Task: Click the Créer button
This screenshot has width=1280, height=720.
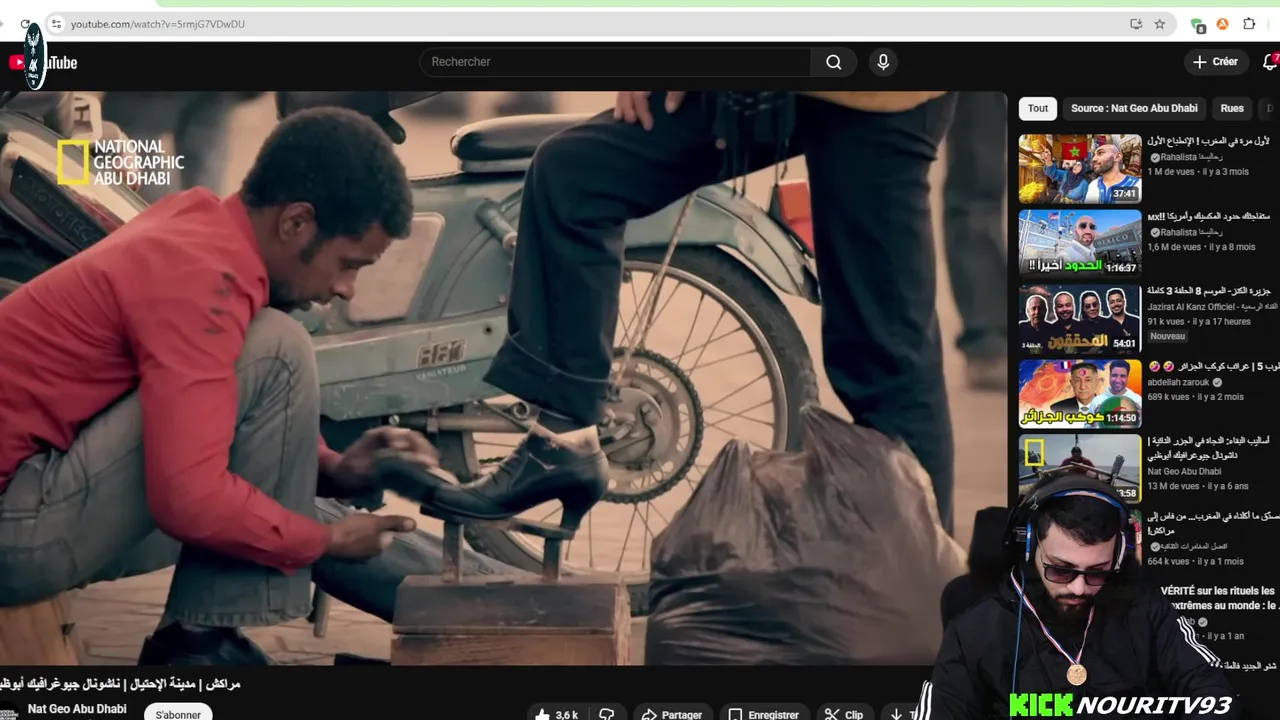Action: coord(1215,62)
